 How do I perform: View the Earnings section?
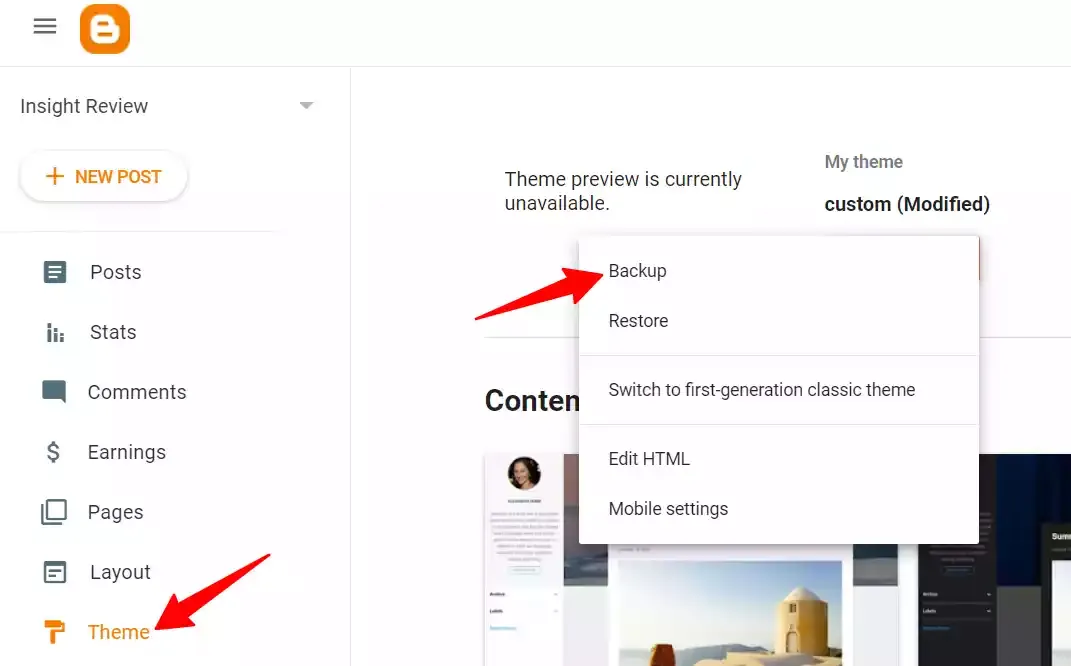[x=127, y=452]
